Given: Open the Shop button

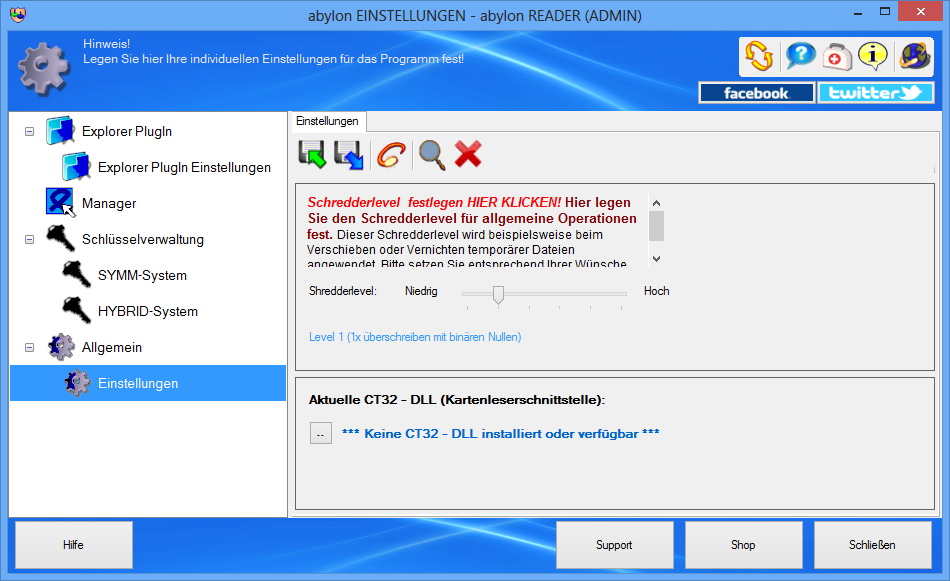Looking at the screenshot, I should pos(743,545).
